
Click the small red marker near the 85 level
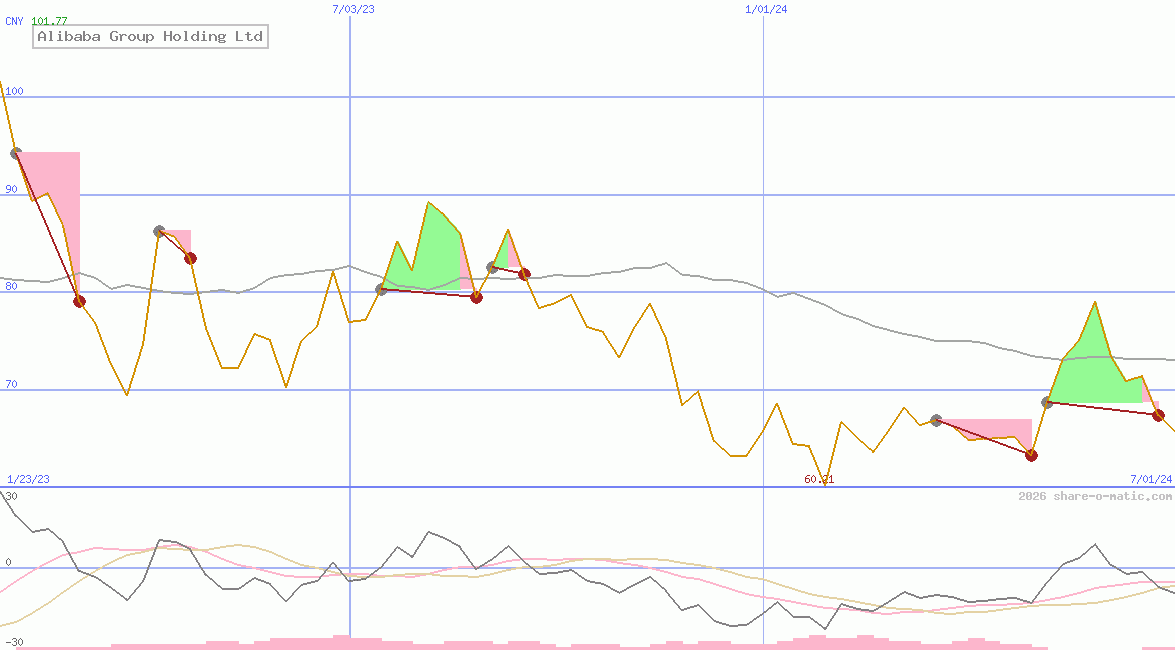click(191, 258)
